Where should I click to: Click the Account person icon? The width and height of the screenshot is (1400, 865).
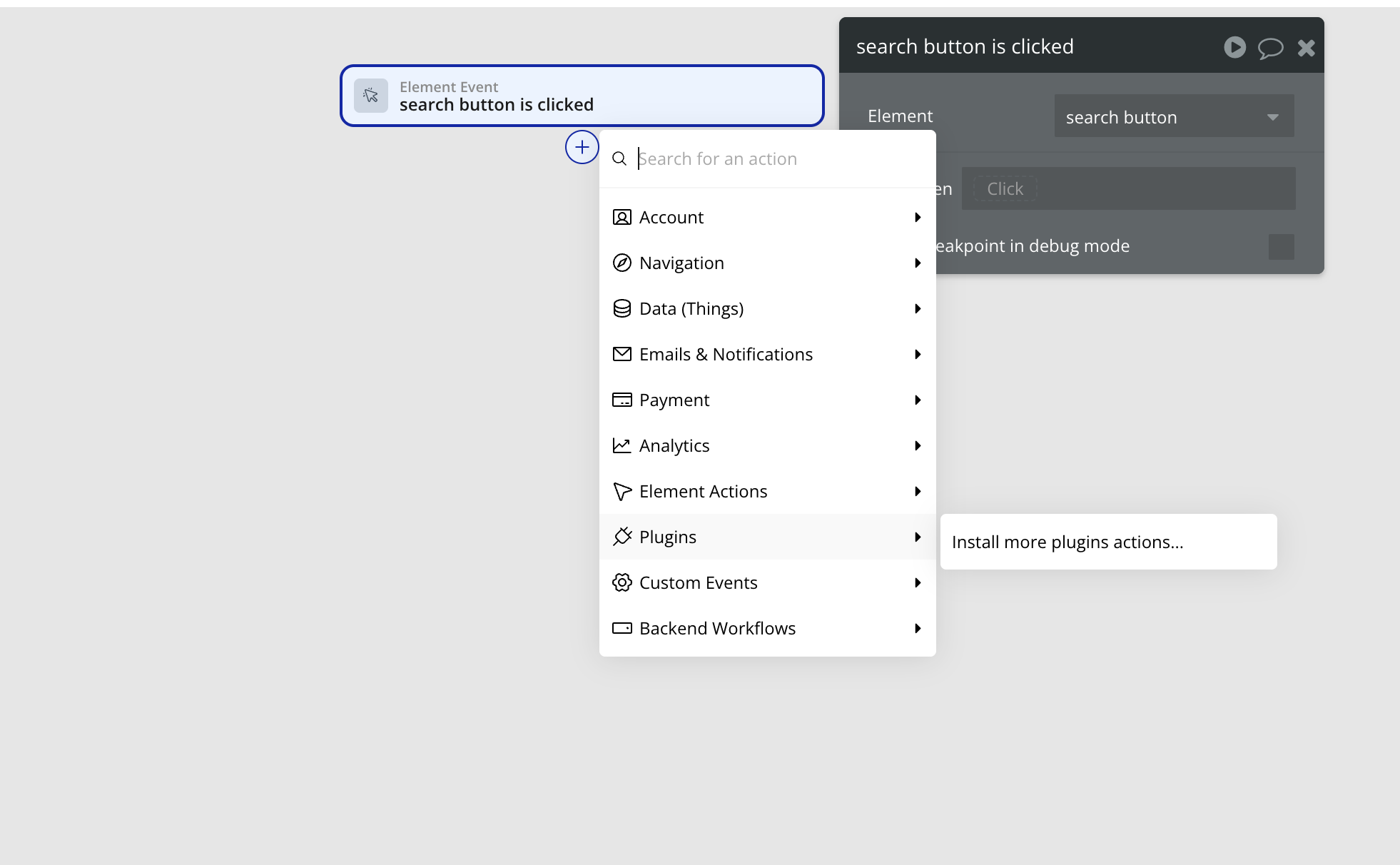[622, 217]
